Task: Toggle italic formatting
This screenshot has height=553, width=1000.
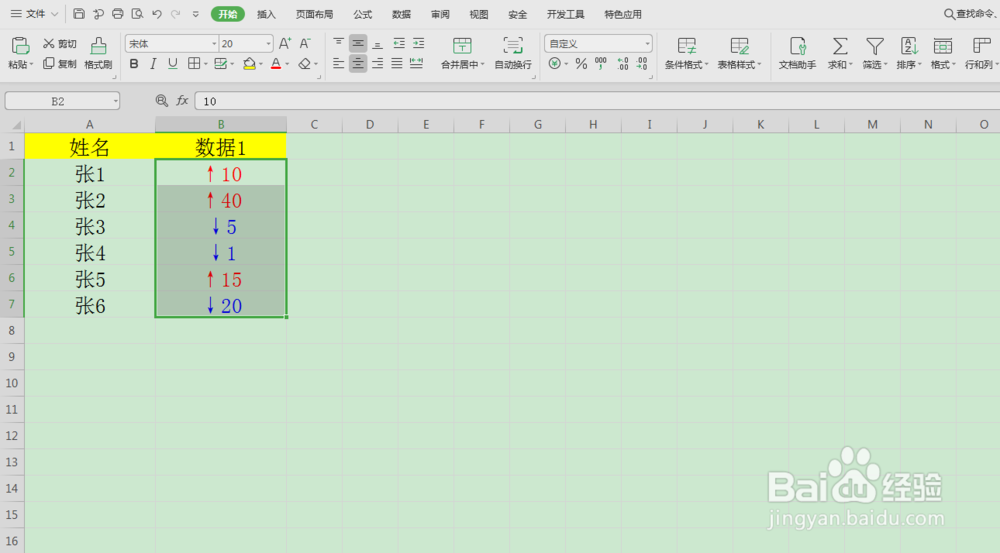Action: coord(153,64)
